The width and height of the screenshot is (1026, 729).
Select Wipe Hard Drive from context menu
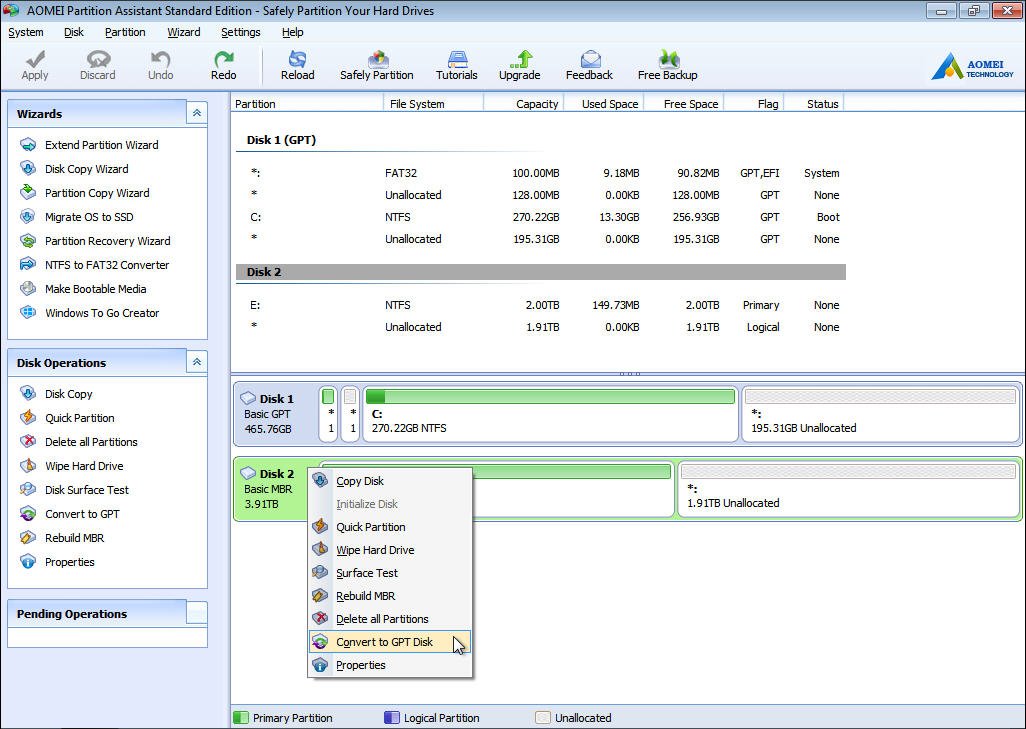click(x=374, y=550)
